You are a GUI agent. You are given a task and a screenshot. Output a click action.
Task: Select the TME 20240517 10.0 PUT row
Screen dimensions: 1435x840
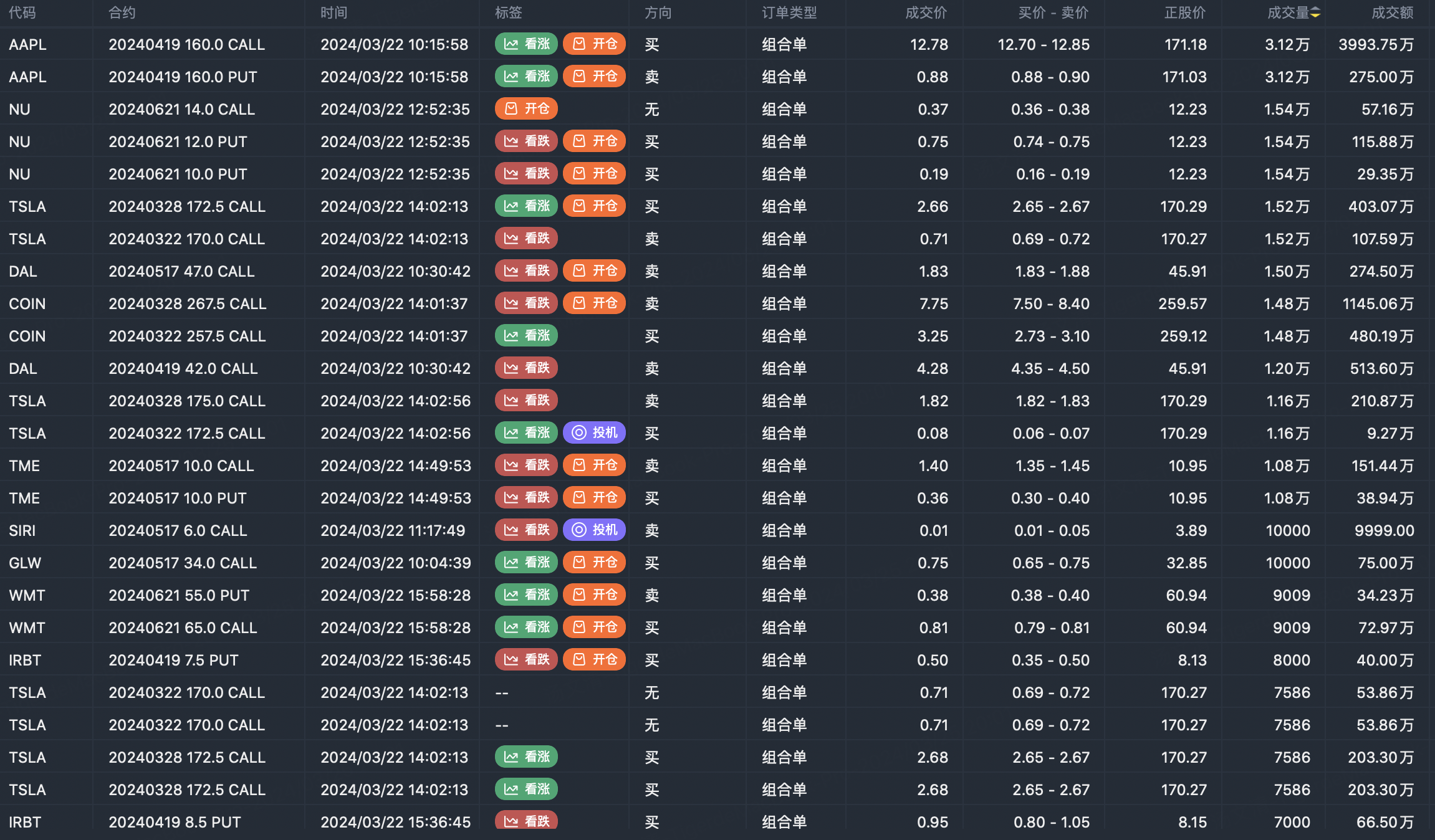pyautogui.click(x=178, y=498)
